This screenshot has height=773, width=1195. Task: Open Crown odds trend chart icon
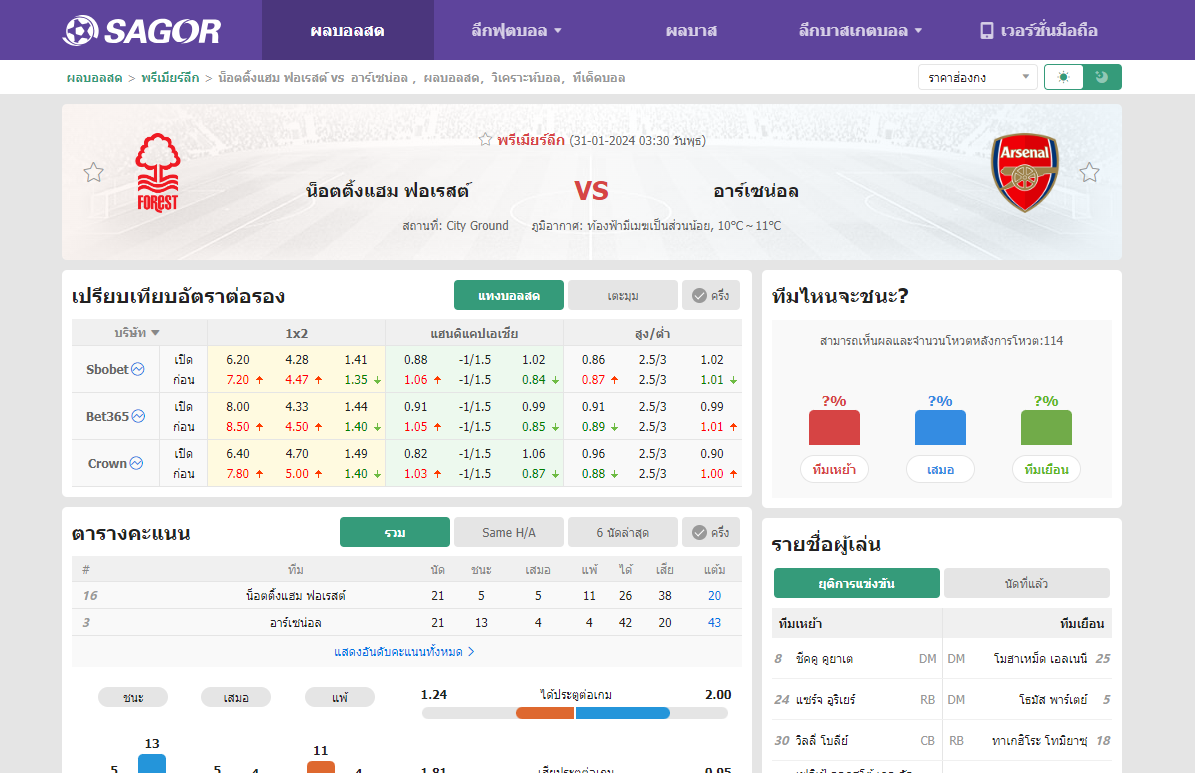[136, 463]
